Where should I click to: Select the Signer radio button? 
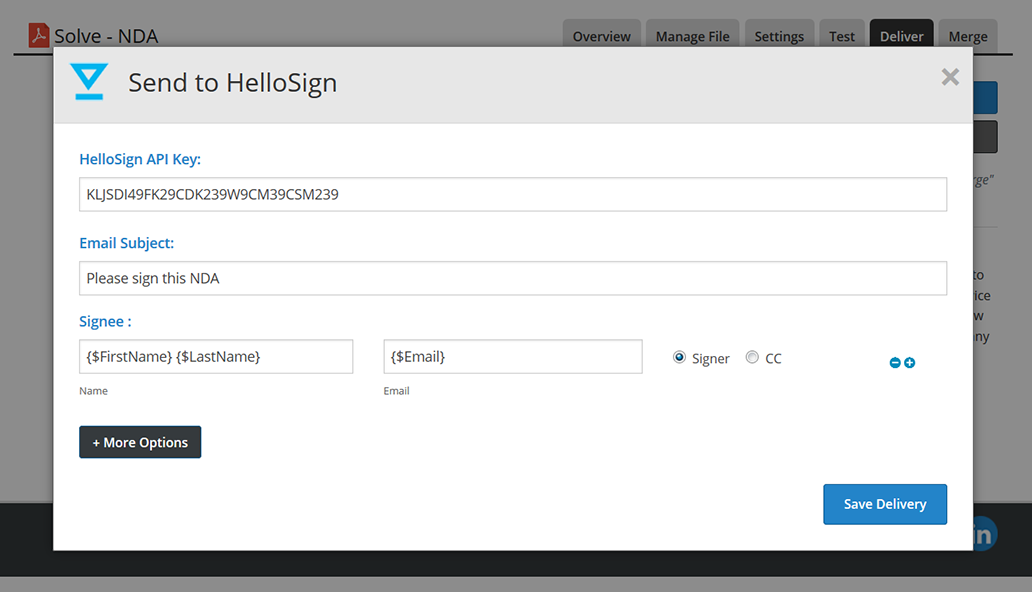pos(680,358)
